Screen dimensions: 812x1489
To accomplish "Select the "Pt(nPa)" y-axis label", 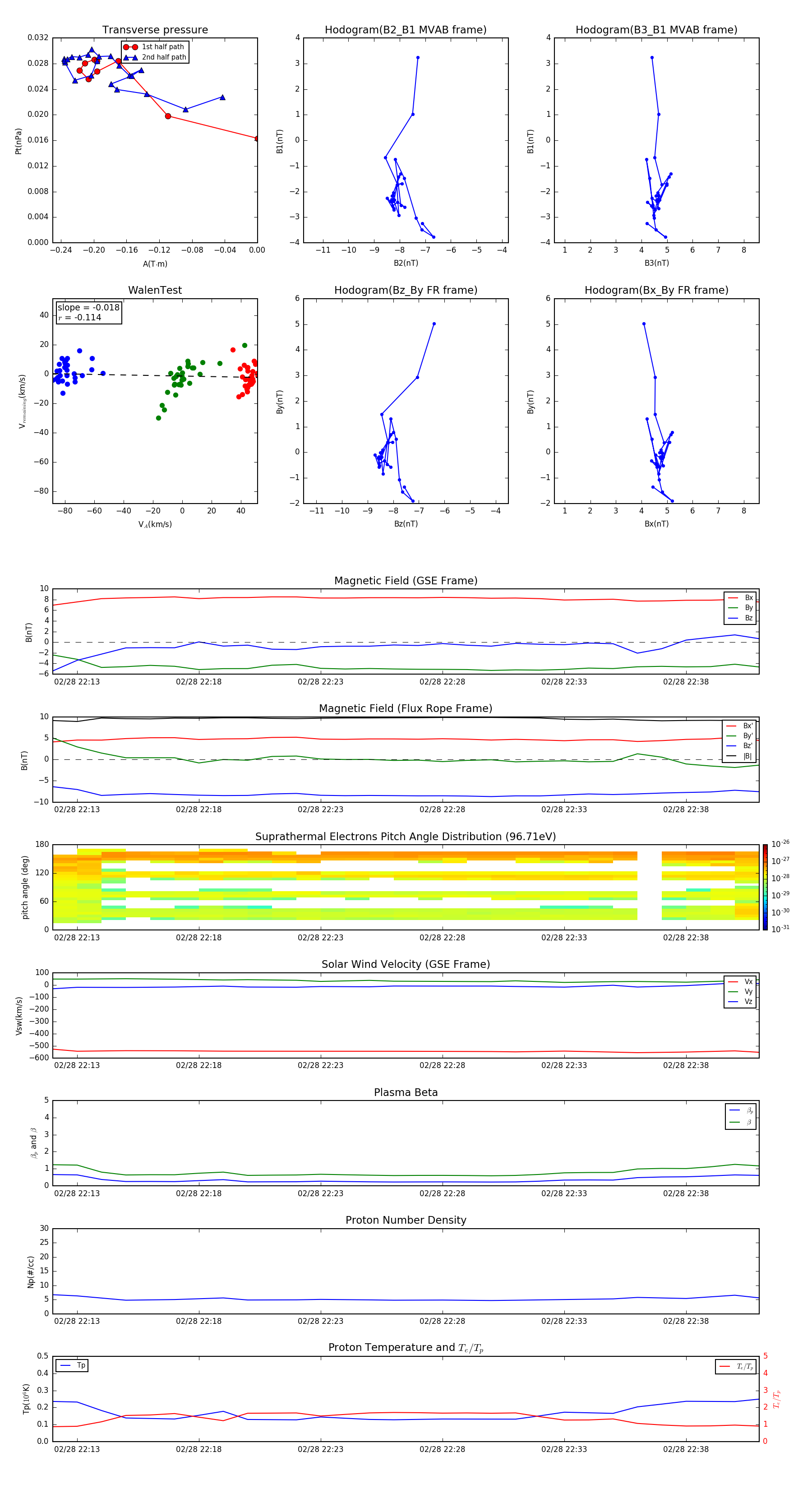I will pyautogui.click(x=18, y=141).
